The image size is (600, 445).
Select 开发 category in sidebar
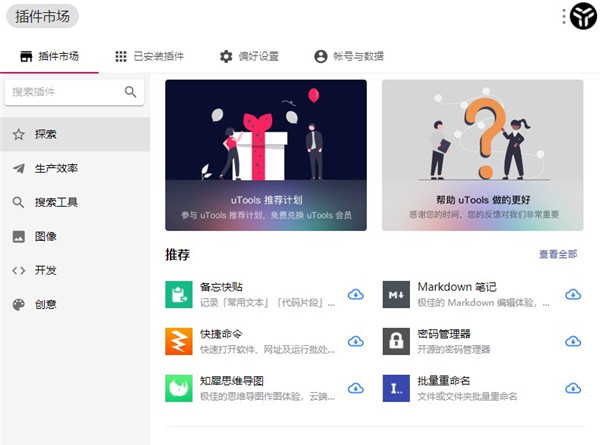75,271
